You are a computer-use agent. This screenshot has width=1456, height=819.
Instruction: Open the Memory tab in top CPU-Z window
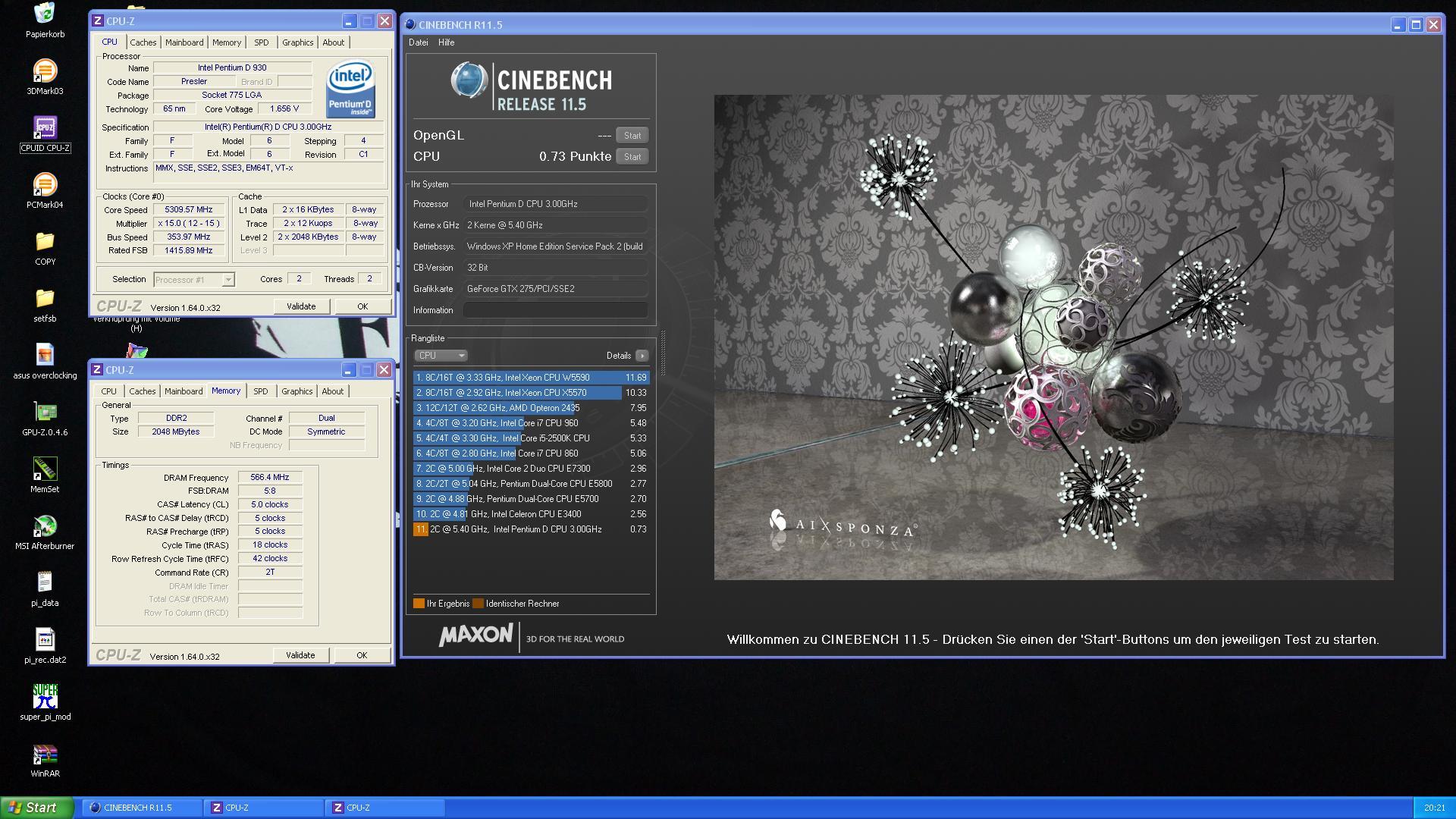click(227, 42)
